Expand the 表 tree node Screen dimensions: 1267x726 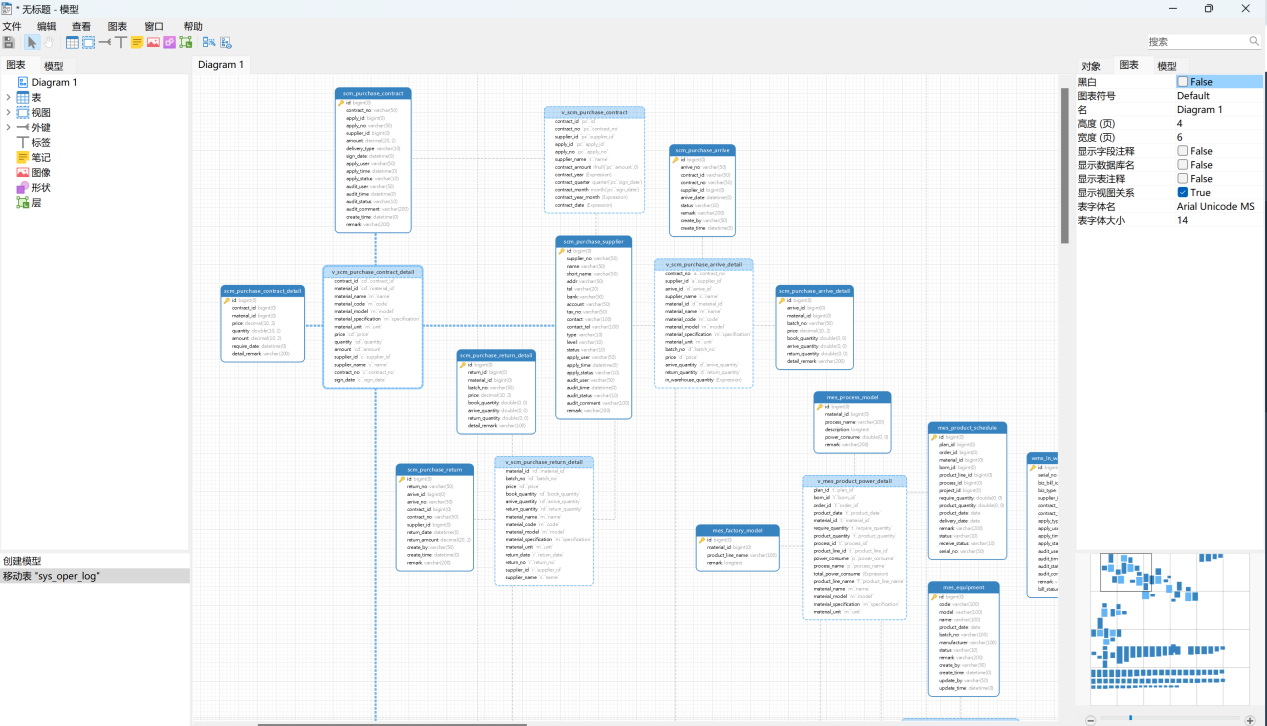point(8,98)
